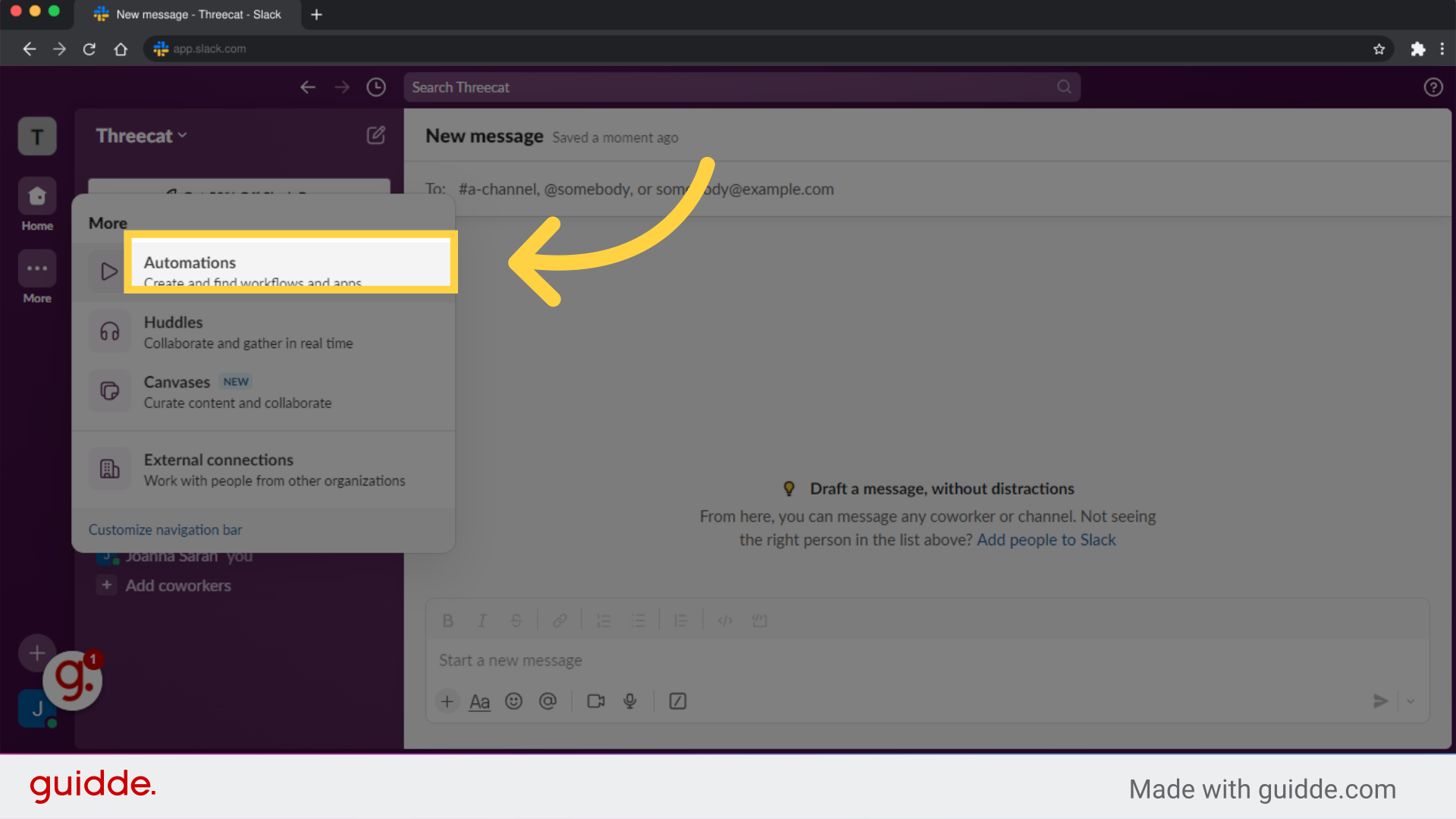Toggle italic formatting
Viewport: 1456px width, 819px height.
482,620
